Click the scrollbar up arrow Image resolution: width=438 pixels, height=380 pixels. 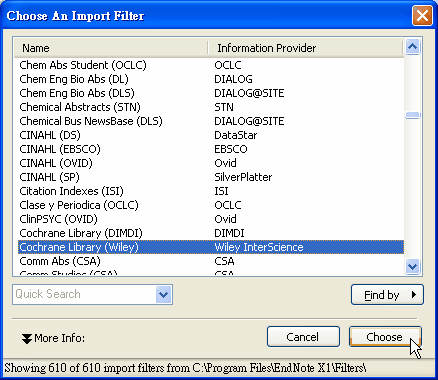click(413, 47)
